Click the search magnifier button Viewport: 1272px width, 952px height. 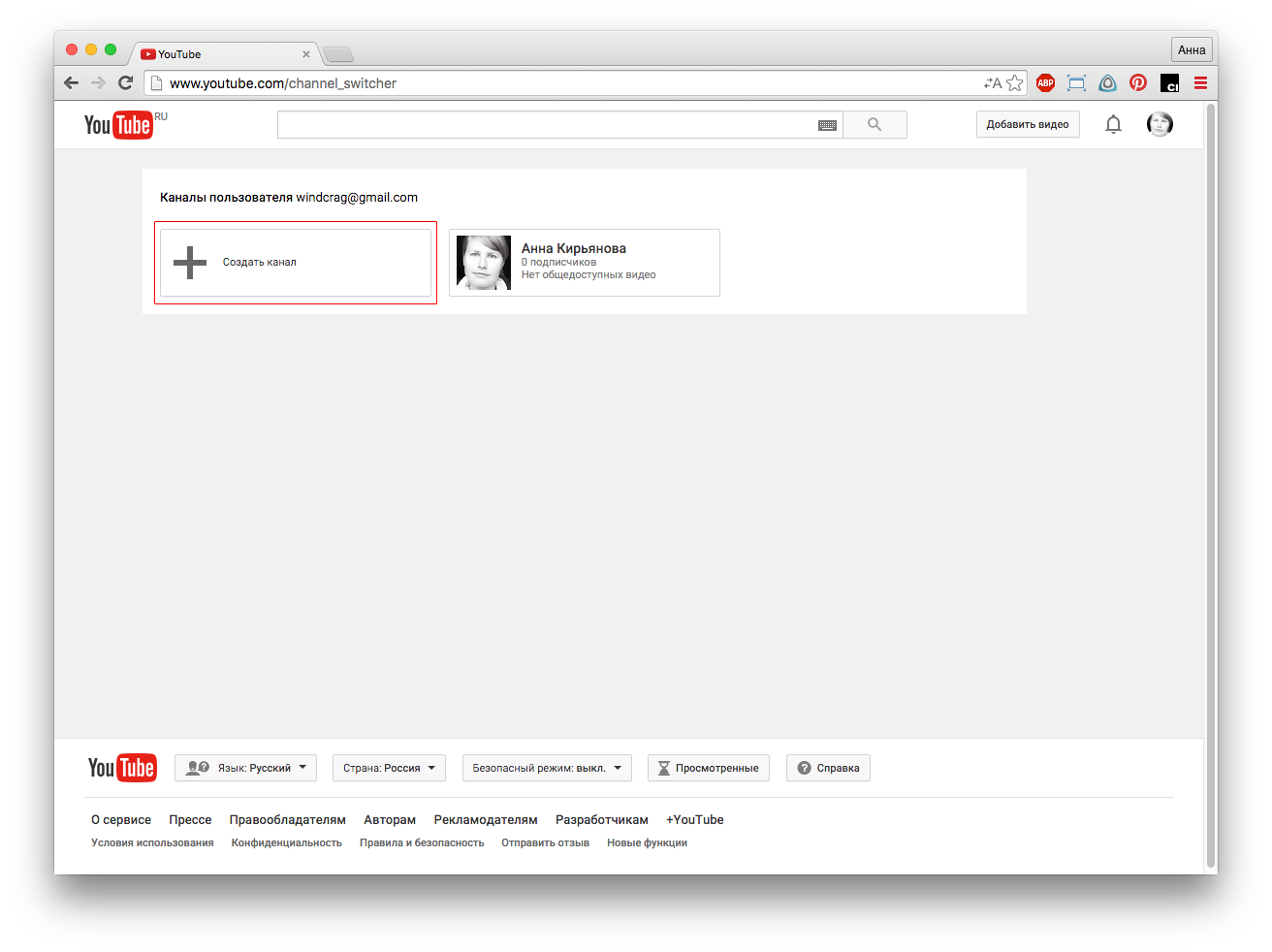coord(874,125)
